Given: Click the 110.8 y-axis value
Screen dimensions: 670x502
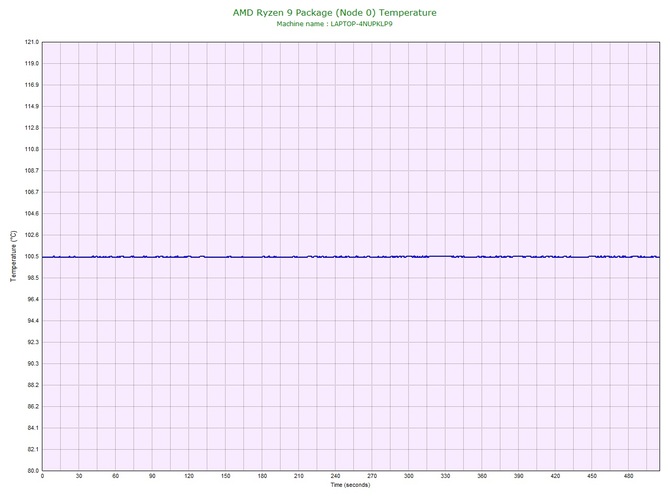Looking at the screenshot, I should tap(32, 149).
